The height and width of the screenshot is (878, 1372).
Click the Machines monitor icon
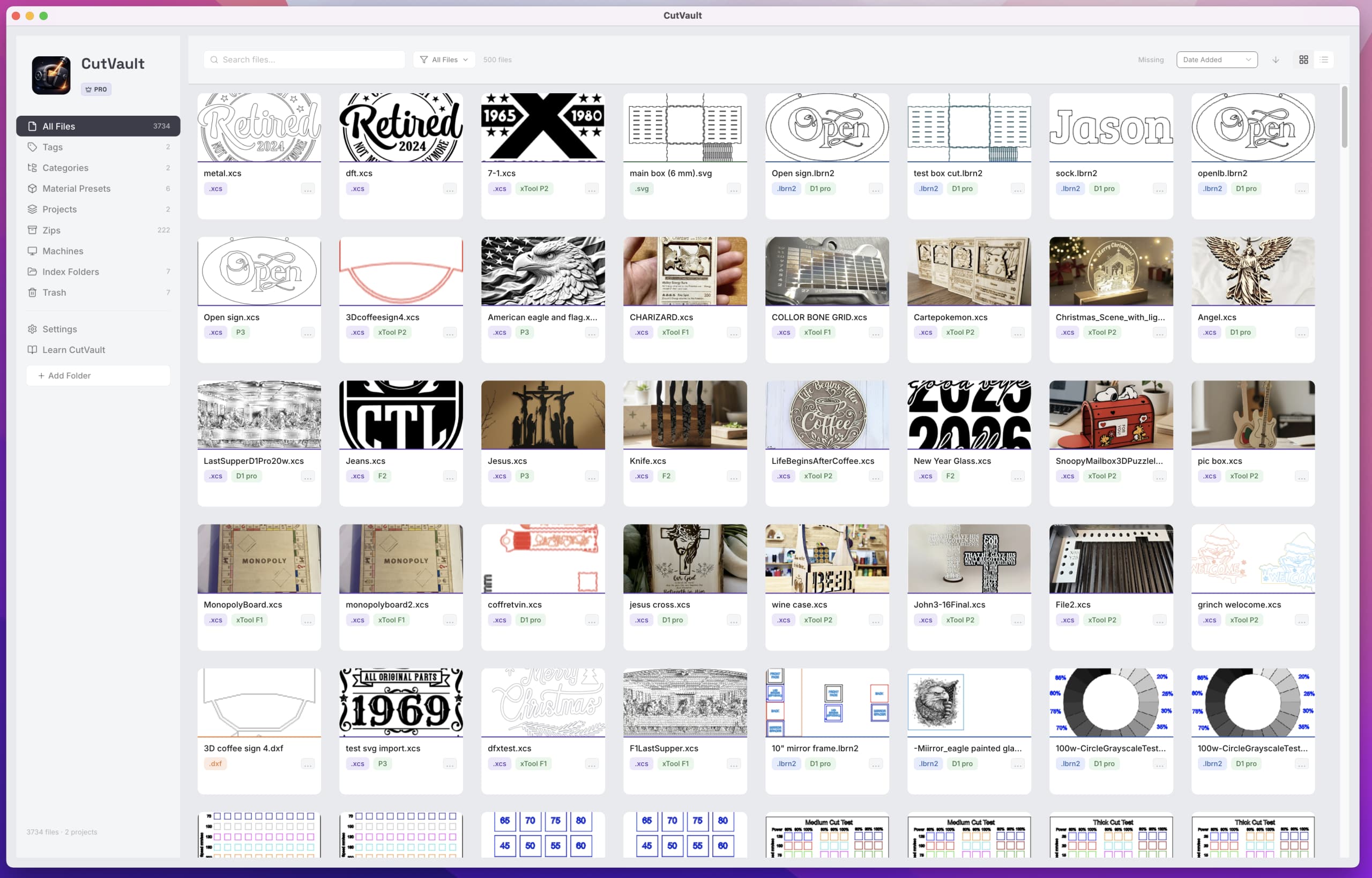pyautogui.click(x=33, y=251)
